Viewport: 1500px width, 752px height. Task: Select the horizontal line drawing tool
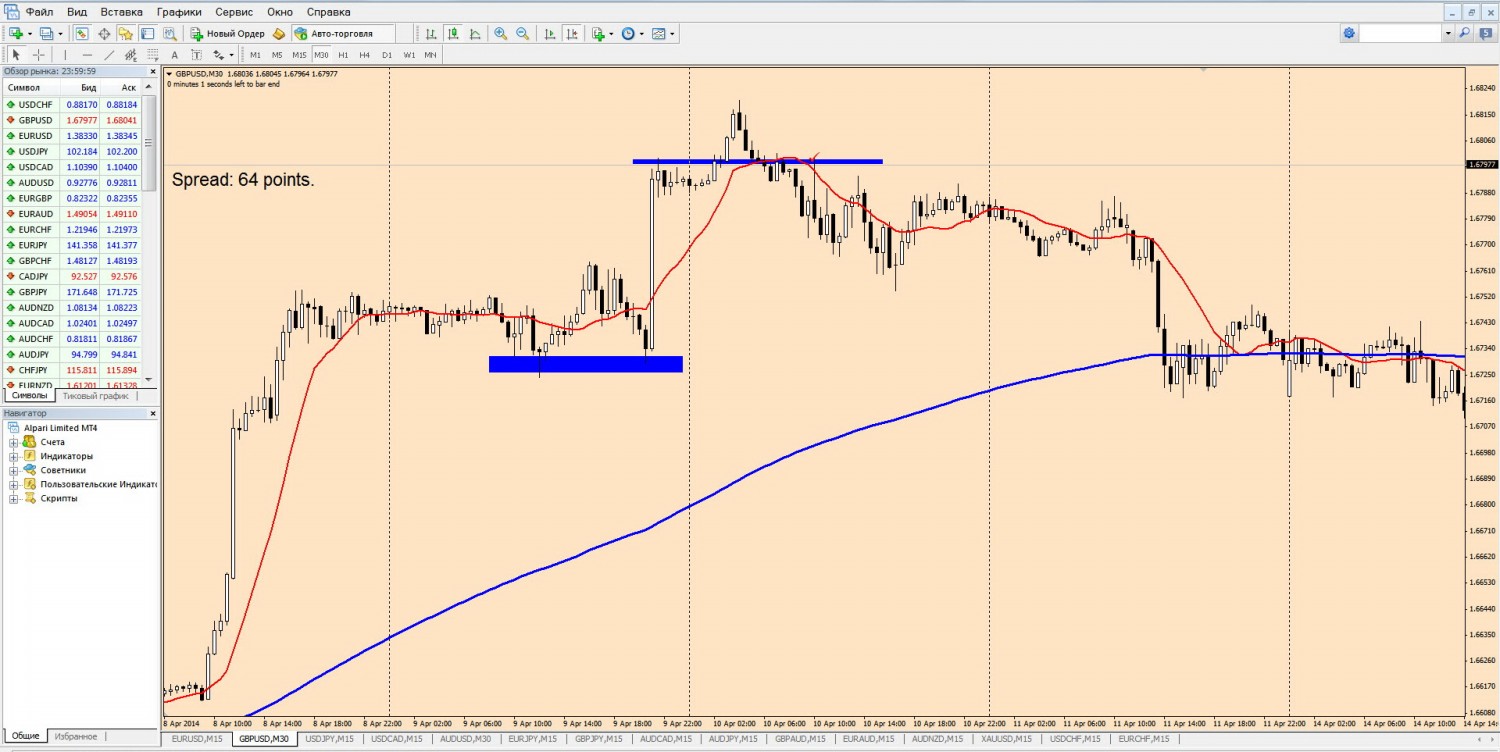point(87,55)
